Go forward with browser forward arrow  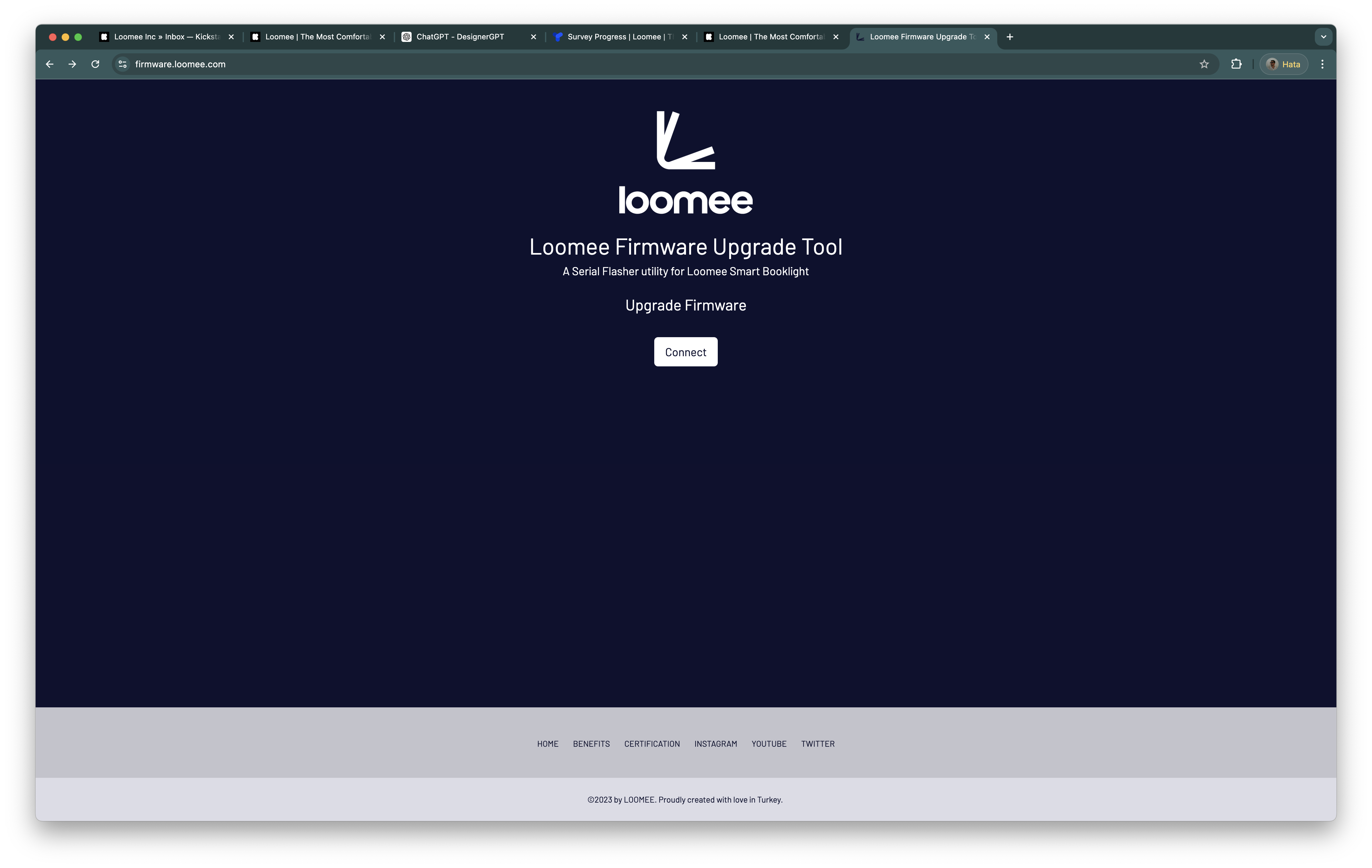72,64
